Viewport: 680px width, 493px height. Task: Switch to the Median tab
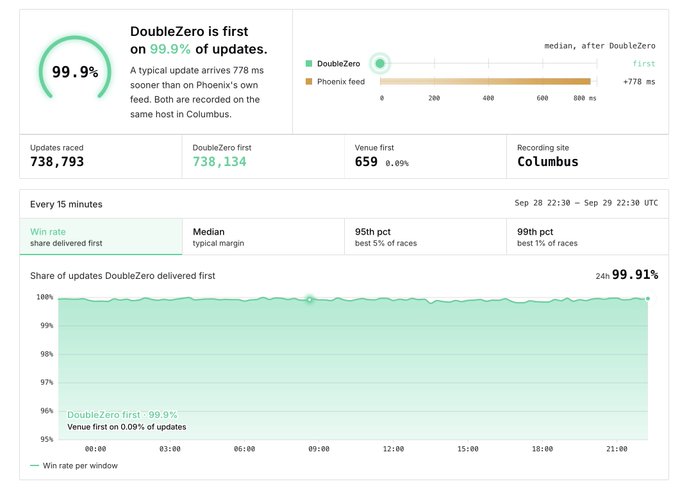tap(263, 237)
